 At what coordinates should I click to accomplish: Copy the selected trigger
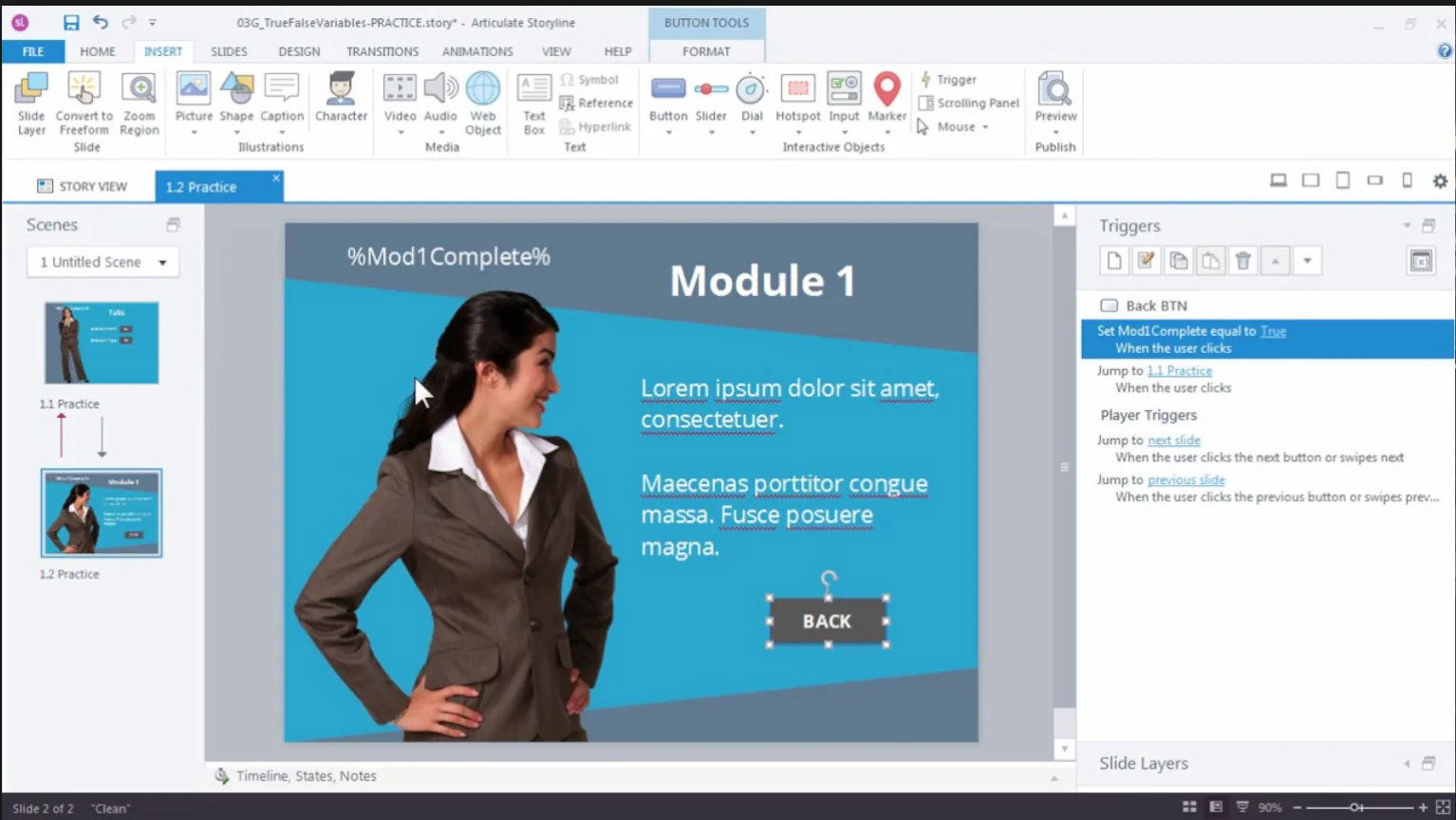(x=1179, y=261)
